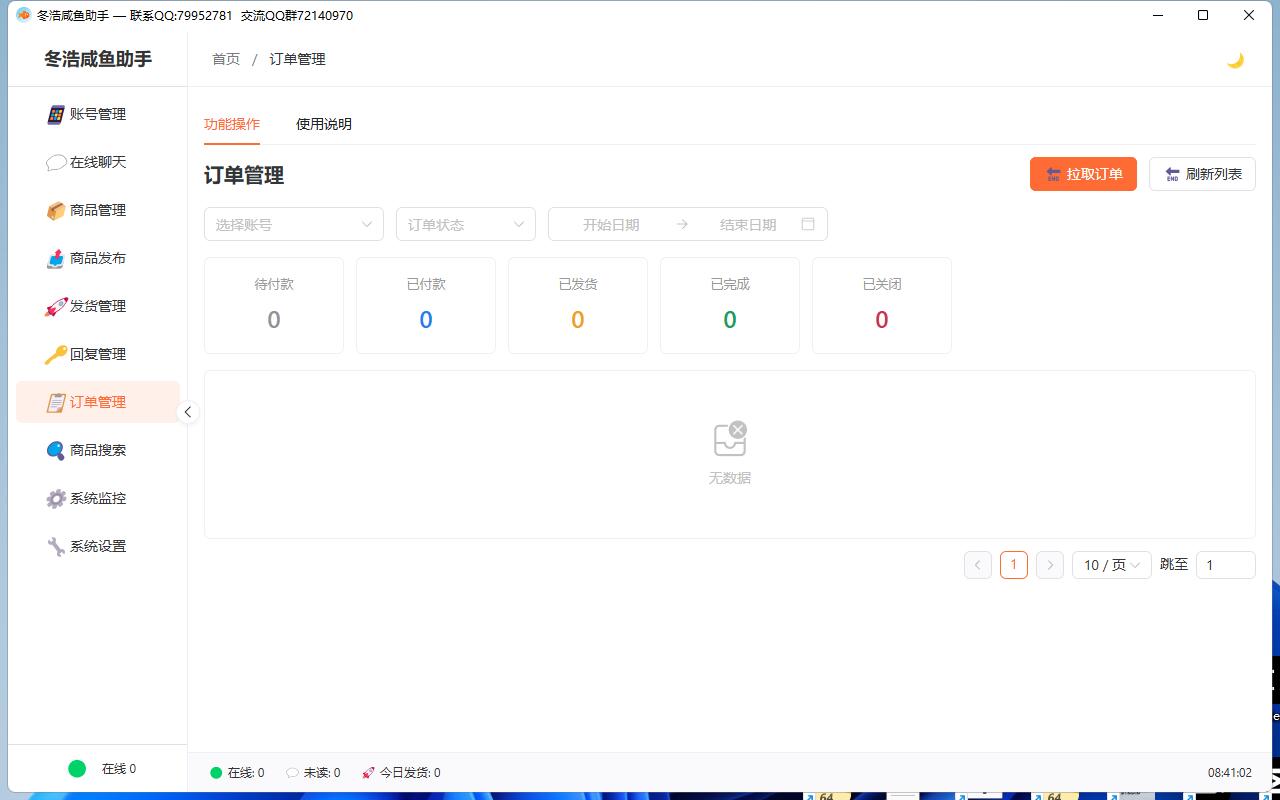The image size is (1280, 800).
Task: Open the 选择账号 dropdown
Action: click(x=294, y=224)
